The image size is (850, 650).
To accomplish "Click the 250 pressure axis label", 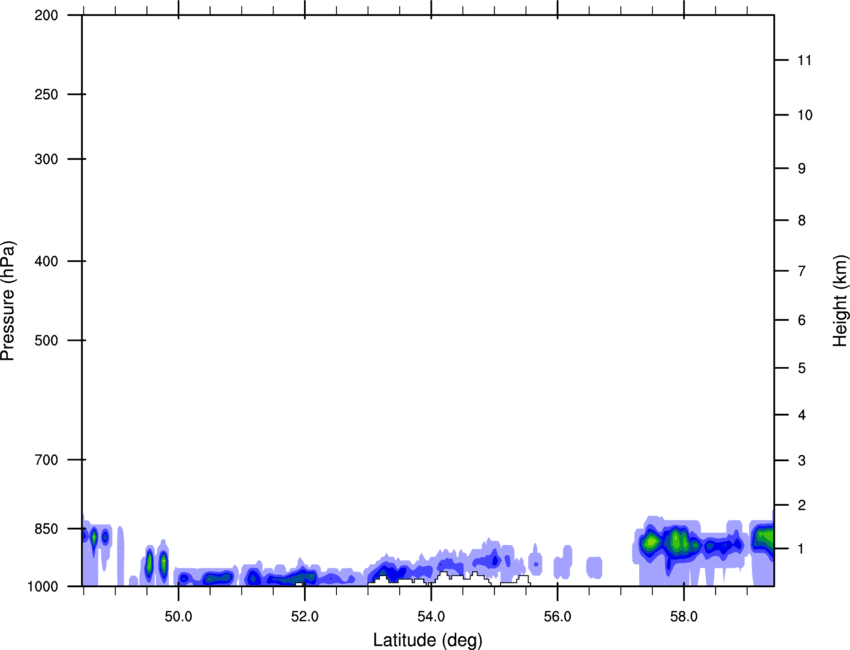I will pos(46,94).
